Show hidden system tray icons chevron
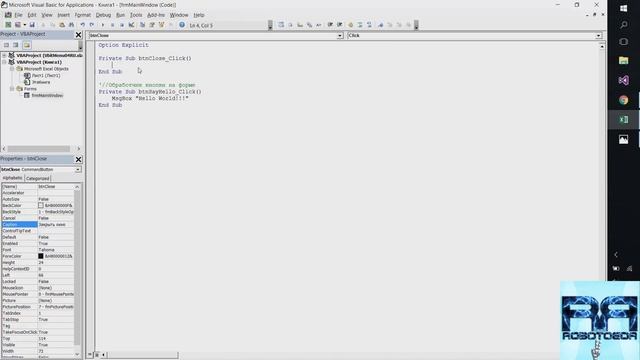Viewport: 640px width, 360px height. coord(616,255)
